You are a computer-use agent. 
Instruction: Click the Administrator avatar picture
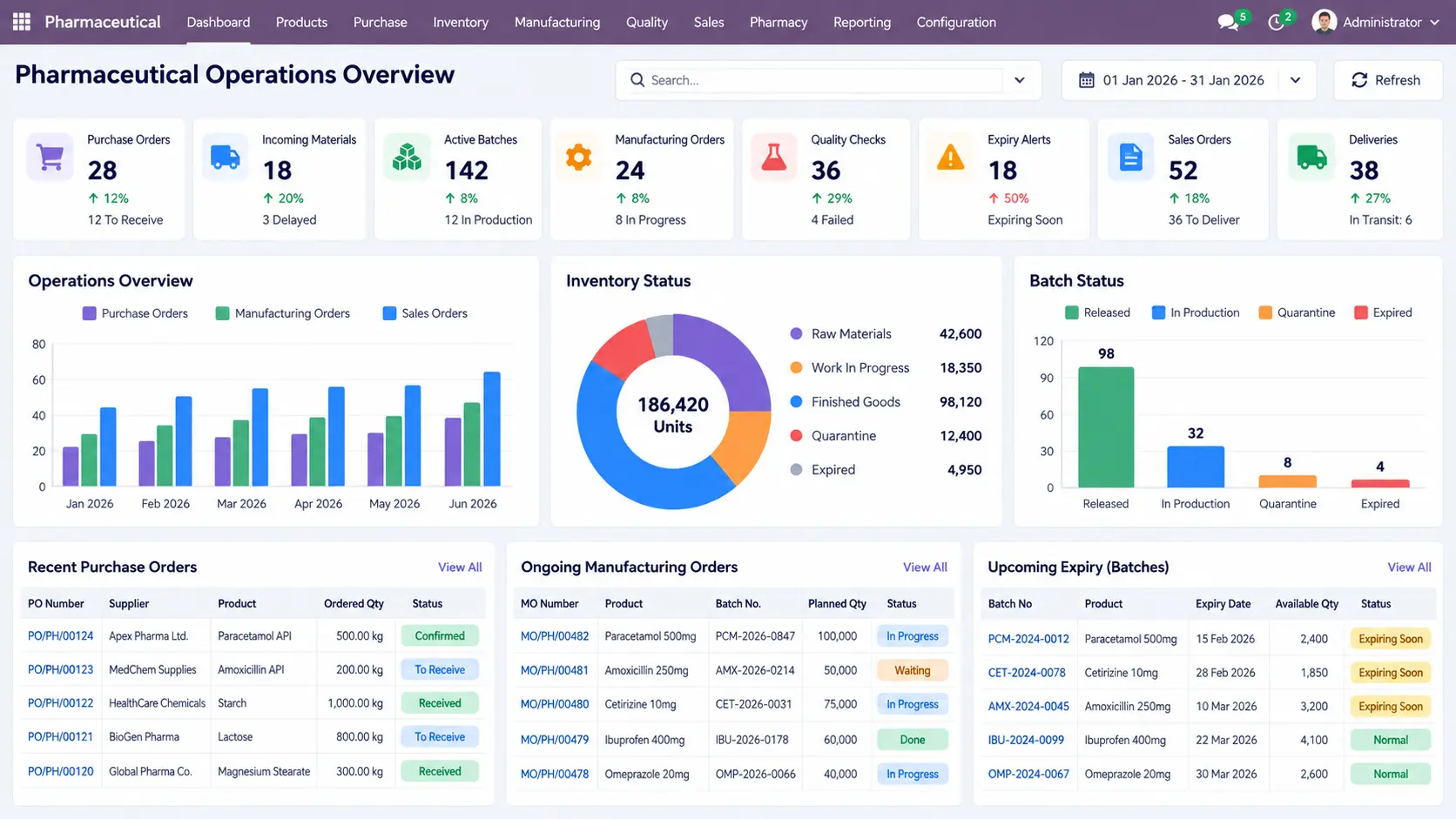tap(1324, 22)
